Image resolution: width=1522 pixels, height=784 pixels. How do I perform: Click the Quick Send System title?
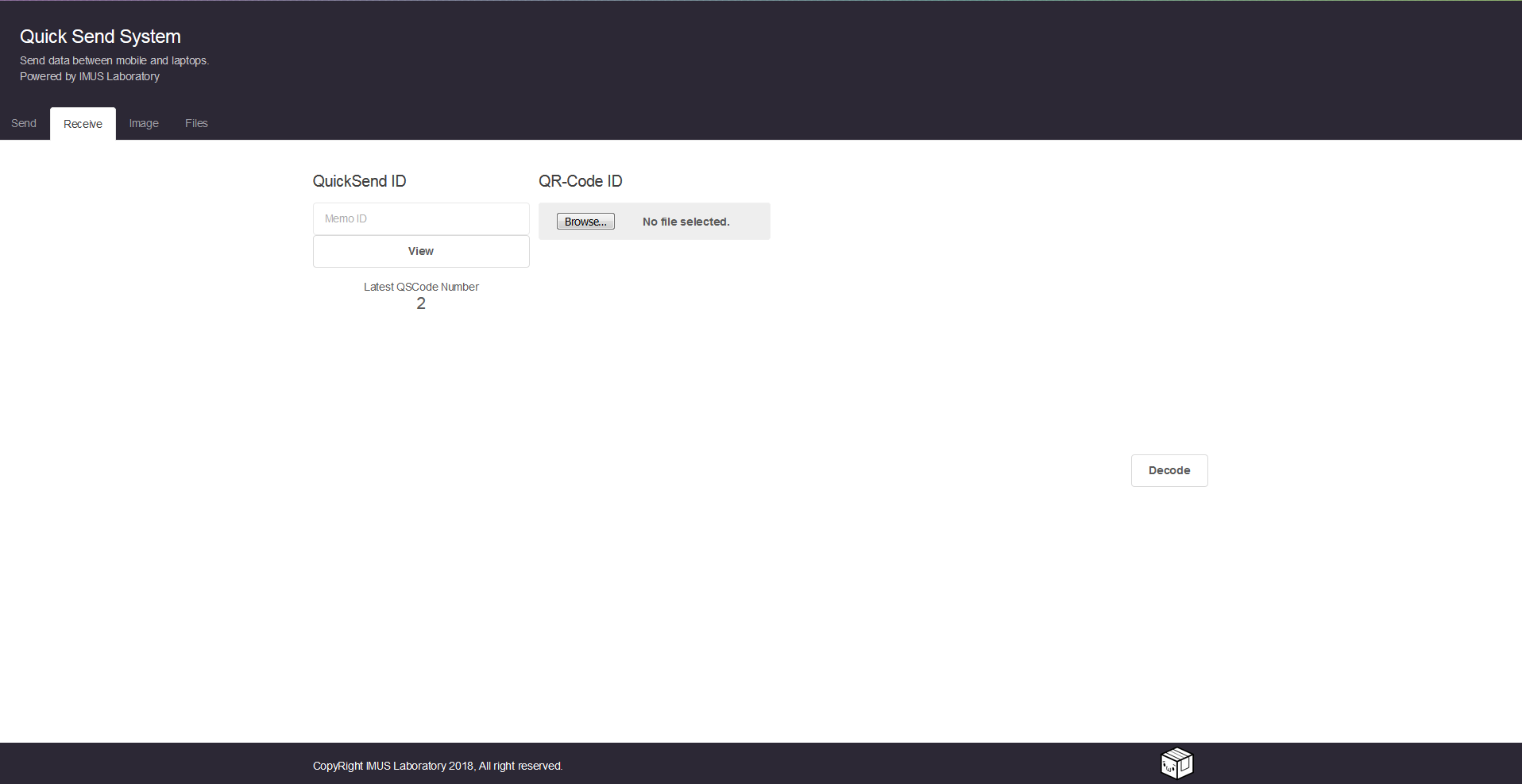click(100, 37)
